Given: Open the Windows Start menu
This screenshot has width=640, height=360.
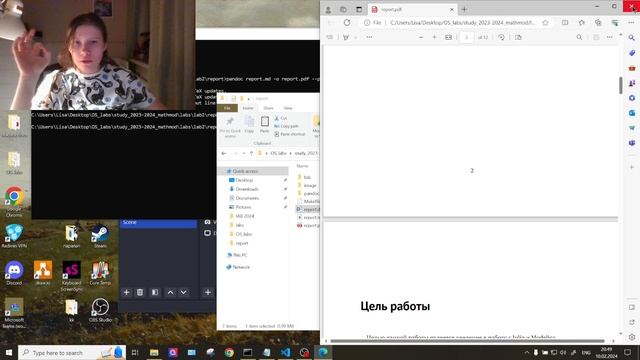Looking at the screenshot, I should (x=9, y=352).
